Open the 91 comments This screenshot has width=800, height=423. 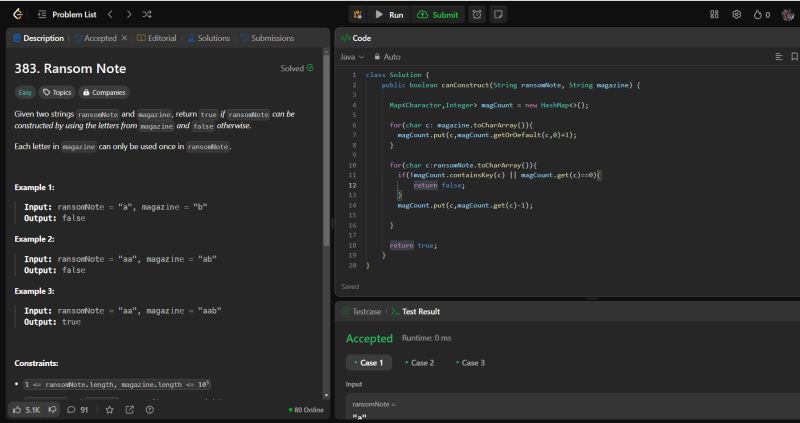(78, 410)
